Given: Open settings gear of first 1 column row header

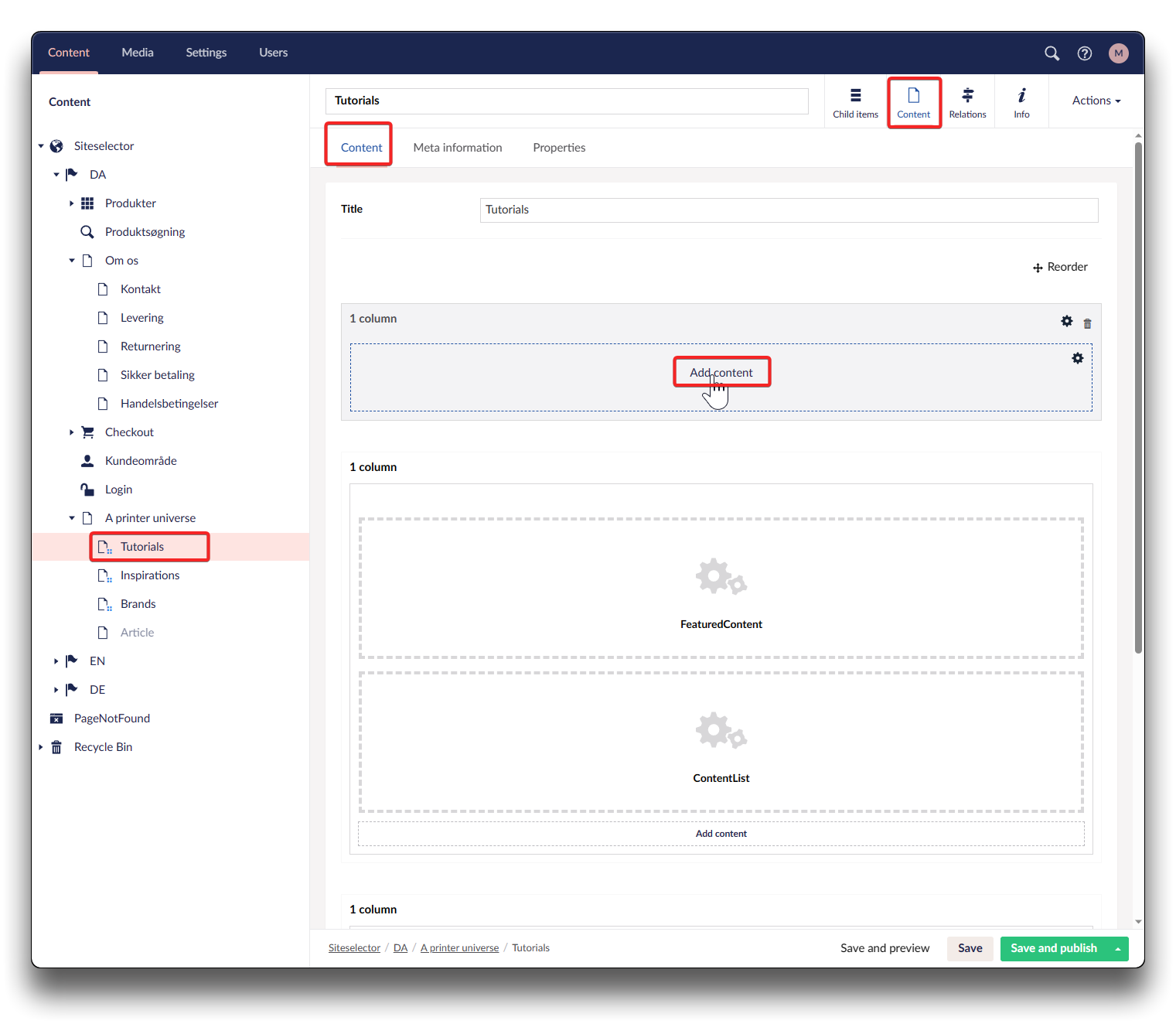Looking at the screenshot, I should (1066, 321).
